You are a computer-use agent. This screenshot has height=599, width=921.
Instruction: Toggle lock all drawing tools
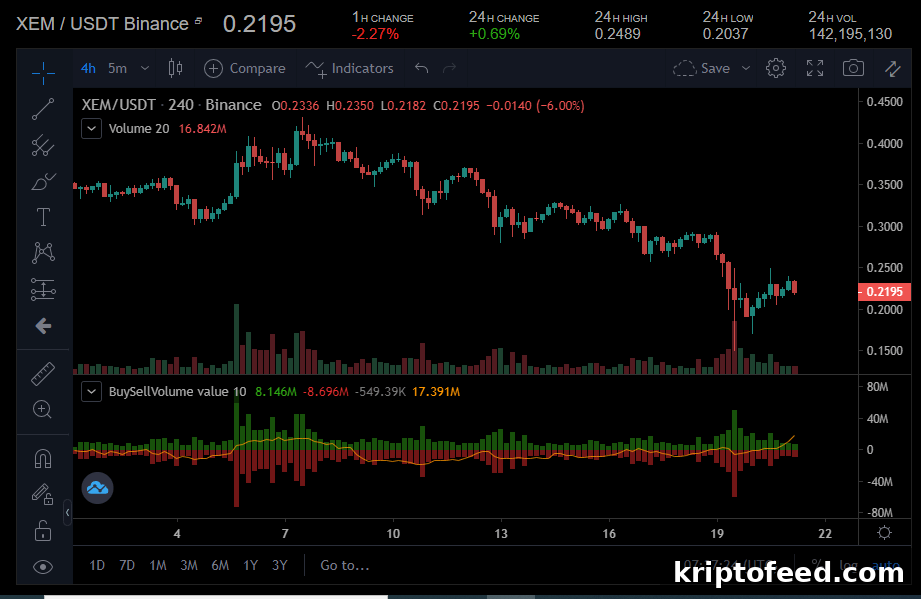pyautogui.click(x=43, y=531)
